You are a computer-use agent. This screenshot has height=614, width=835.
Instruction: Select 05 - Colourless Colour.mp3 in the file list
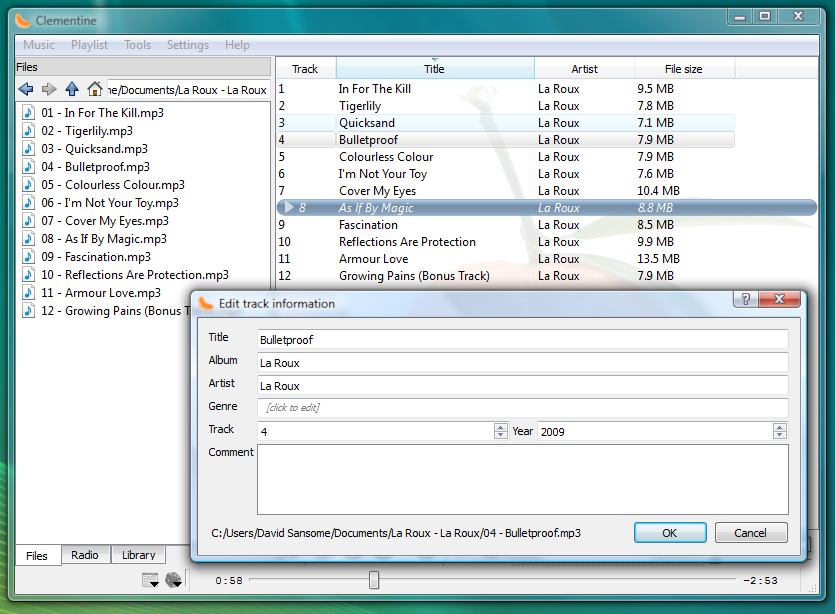113,185
